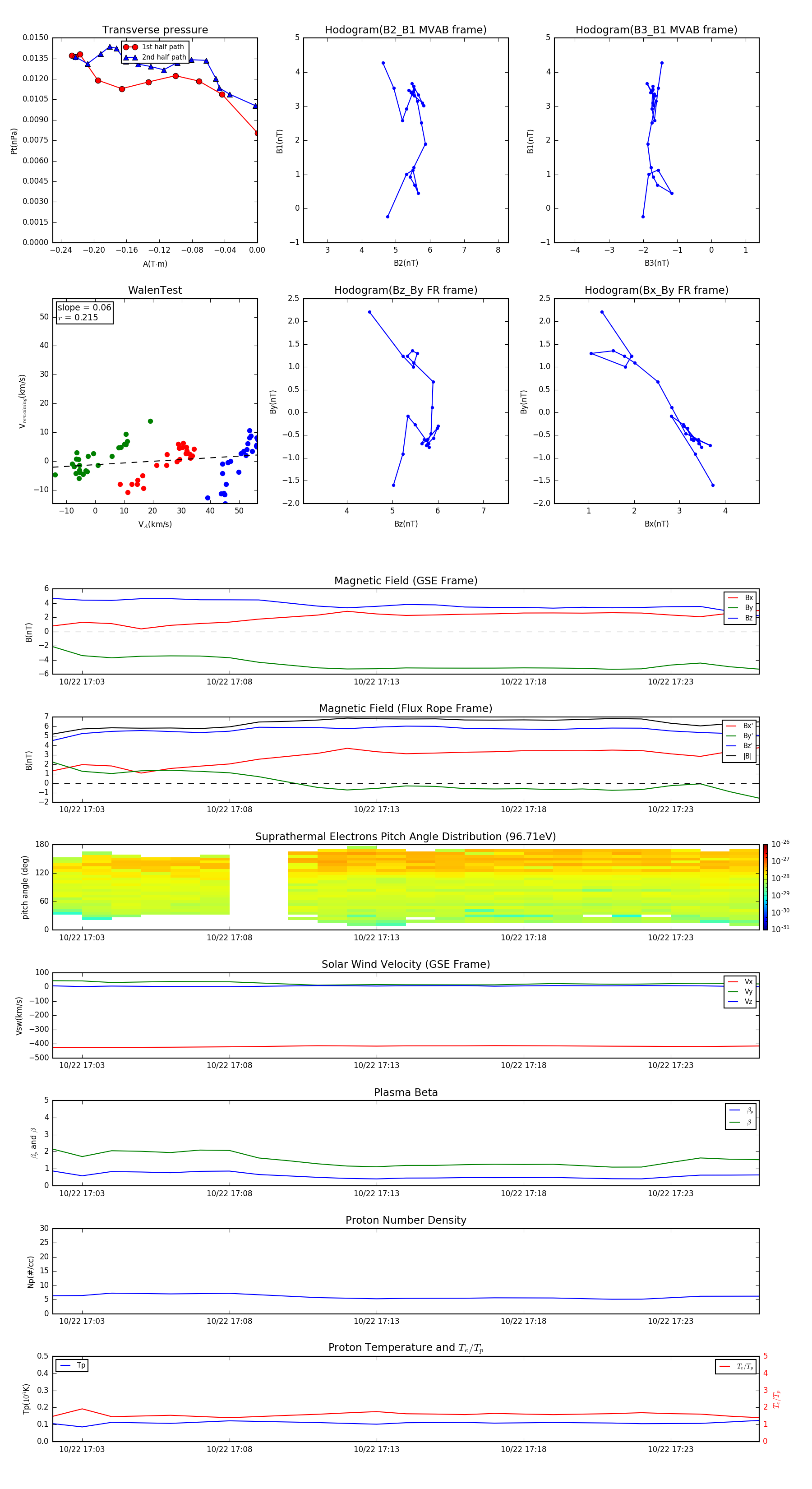Viewport: 812px width, 1489px height.
Task: Select 'By' in the GSE magnetic field legend
Action: [740, 607]
